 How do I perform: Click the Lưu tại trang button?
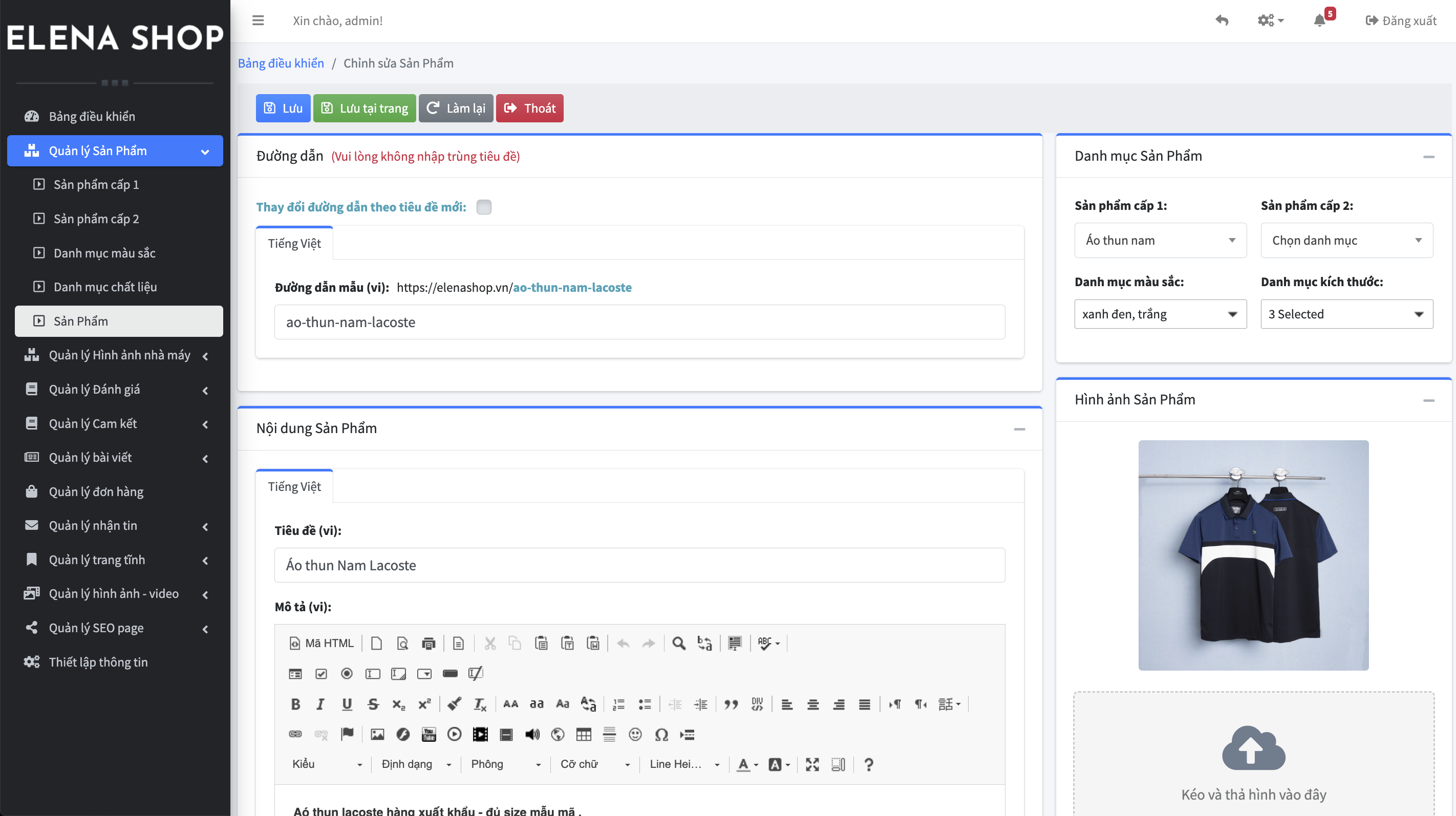365,109
